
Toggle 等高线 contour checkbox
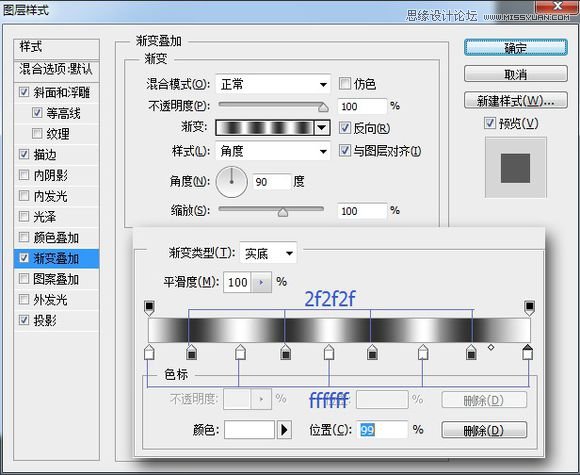click(37, 112)
